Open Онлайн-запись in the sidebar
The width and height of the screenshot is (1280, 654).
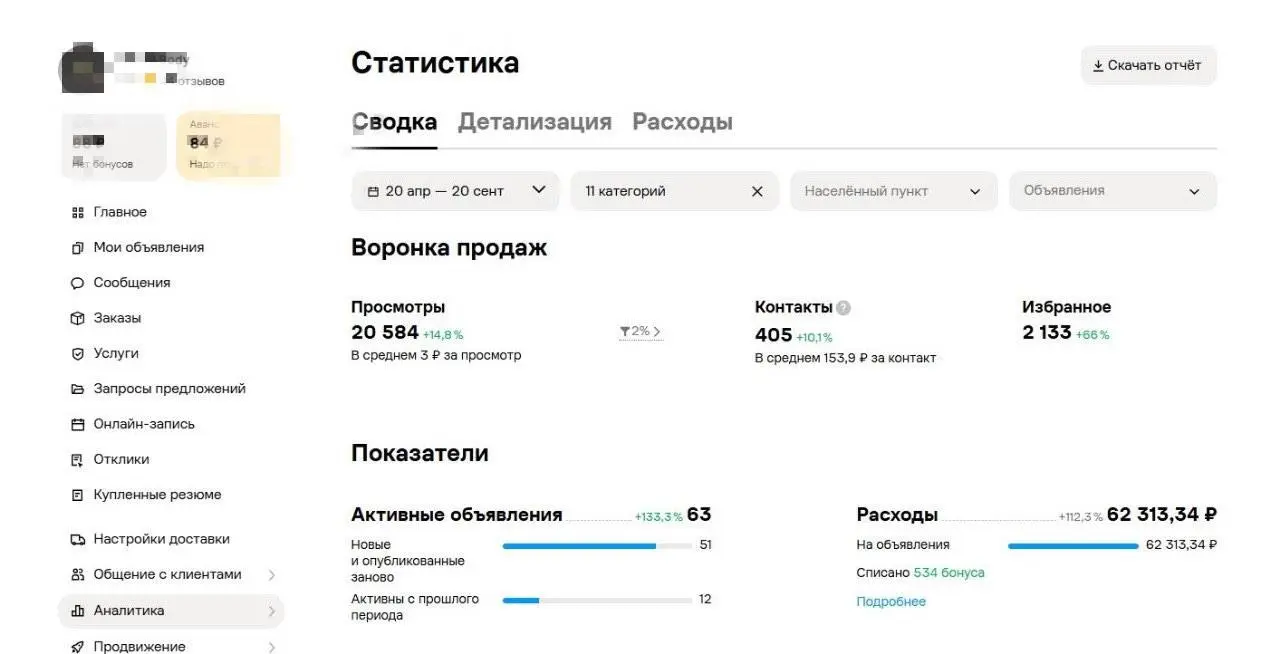point(144,424)
